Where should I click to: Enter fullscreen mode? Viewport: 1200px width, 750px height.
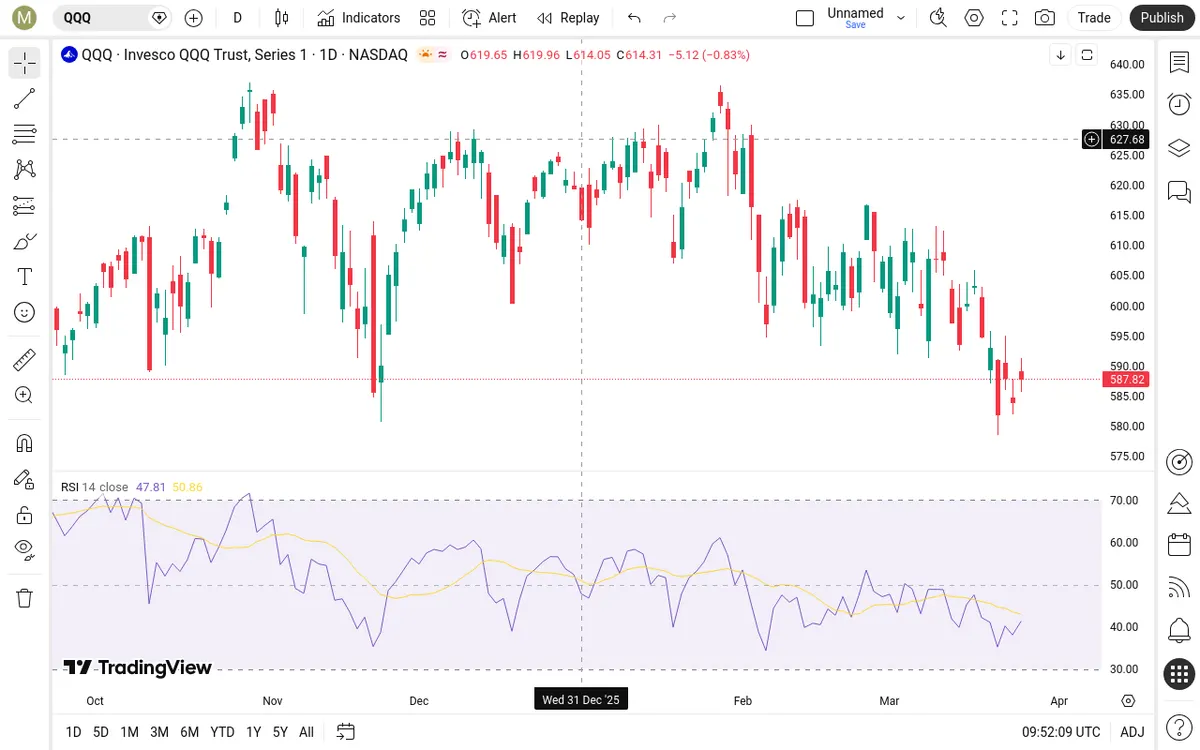click(1010, 18)
